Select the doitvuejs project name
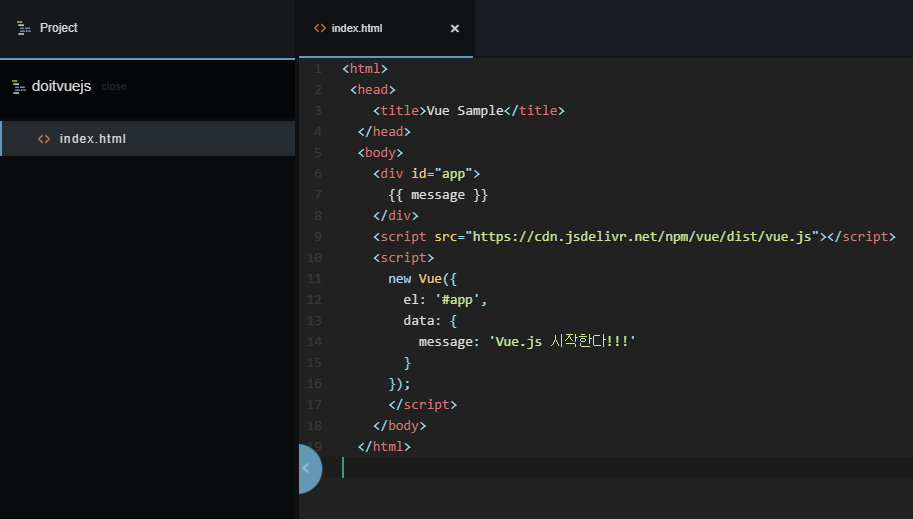This screenshot has width=913, height=519. point(61,86)
